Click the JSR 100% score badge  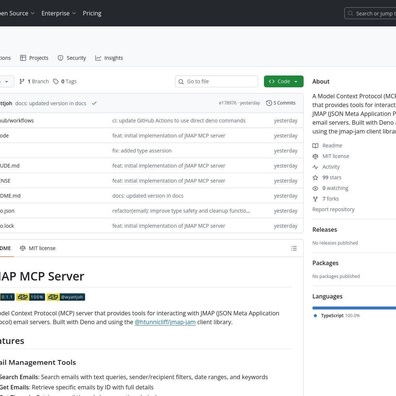coord(31,297)
